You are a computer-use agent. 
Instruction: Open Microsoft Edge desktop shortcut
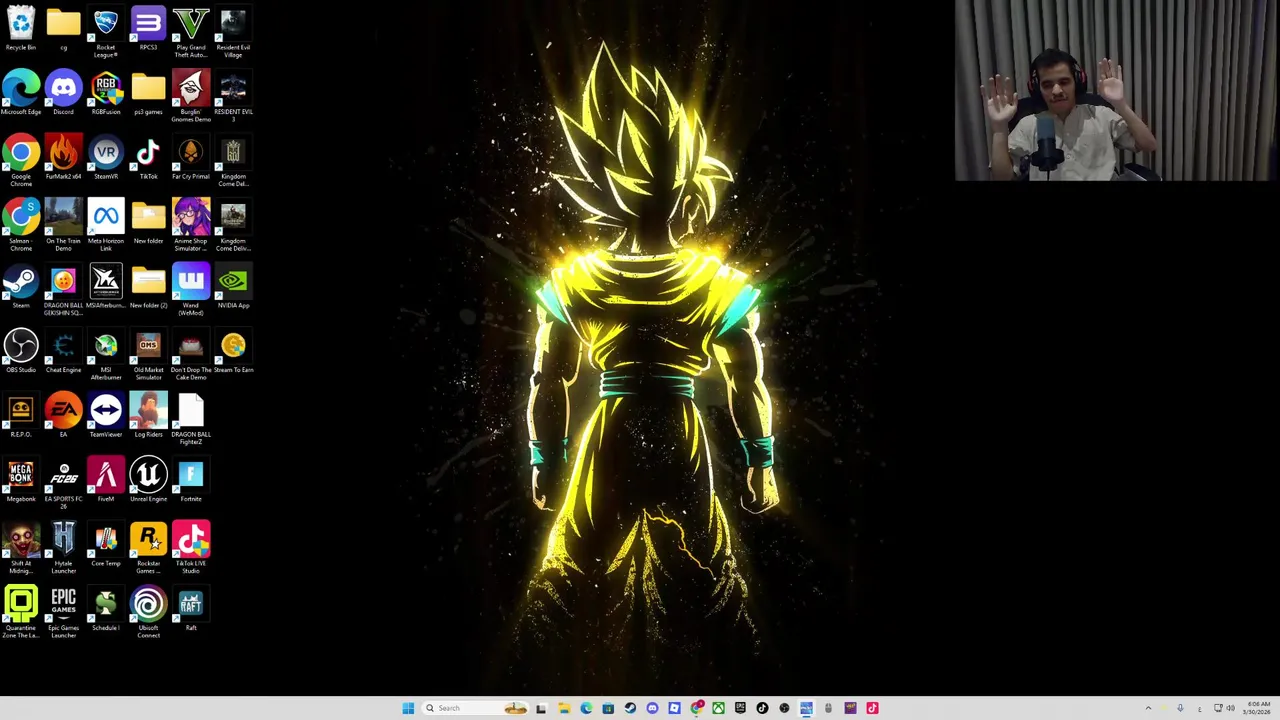coord(21,93)
